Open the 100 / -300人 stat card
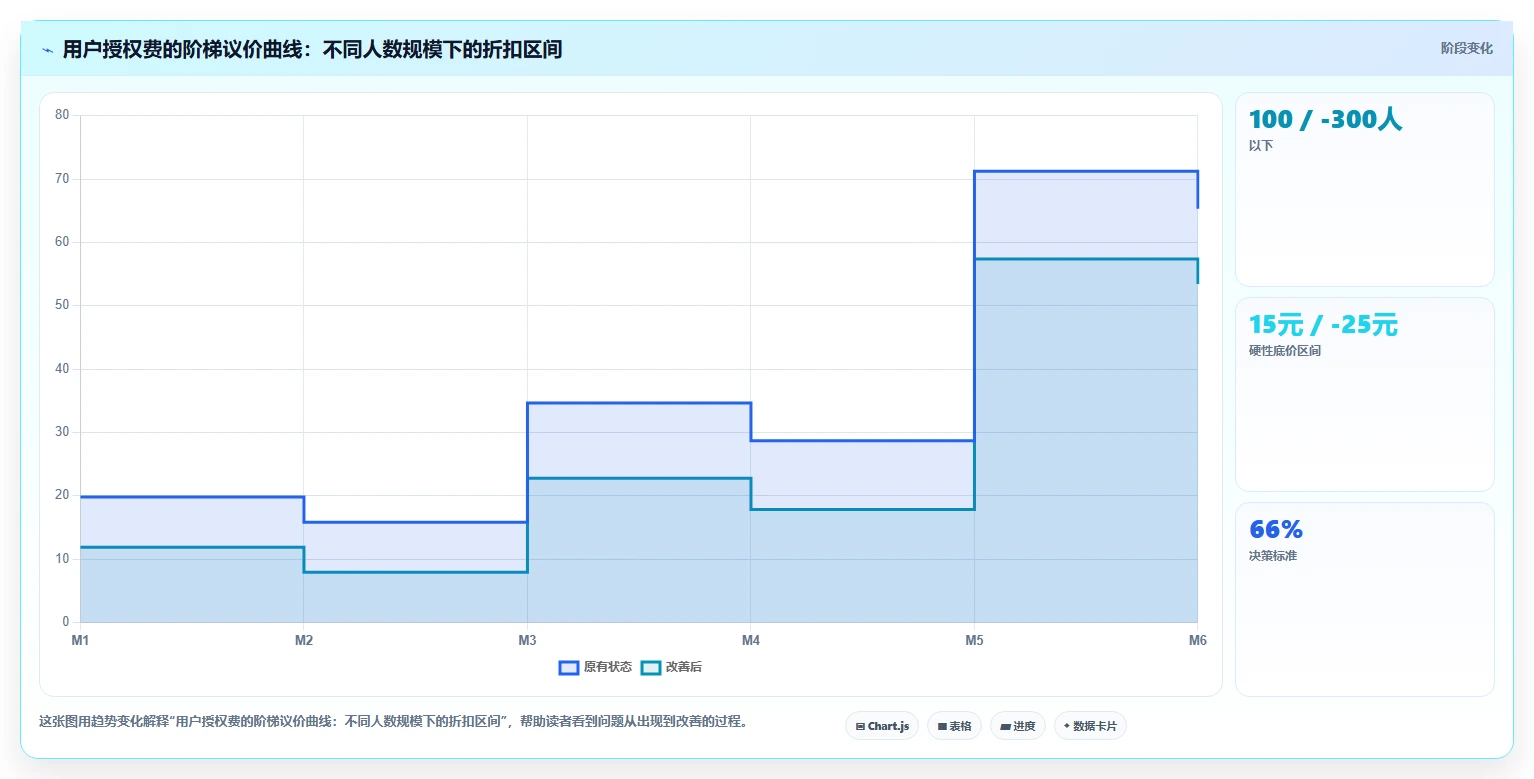This screenshot has height=779, width=1534. tap(1365, 190)
